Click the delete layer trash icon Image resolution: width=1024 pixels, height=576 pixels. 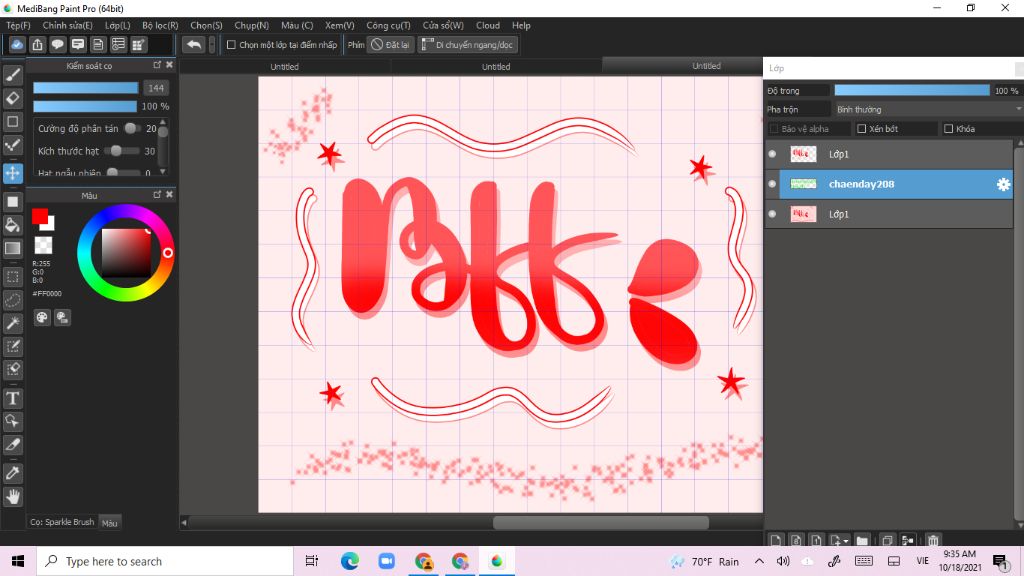[x=933, y=540]
